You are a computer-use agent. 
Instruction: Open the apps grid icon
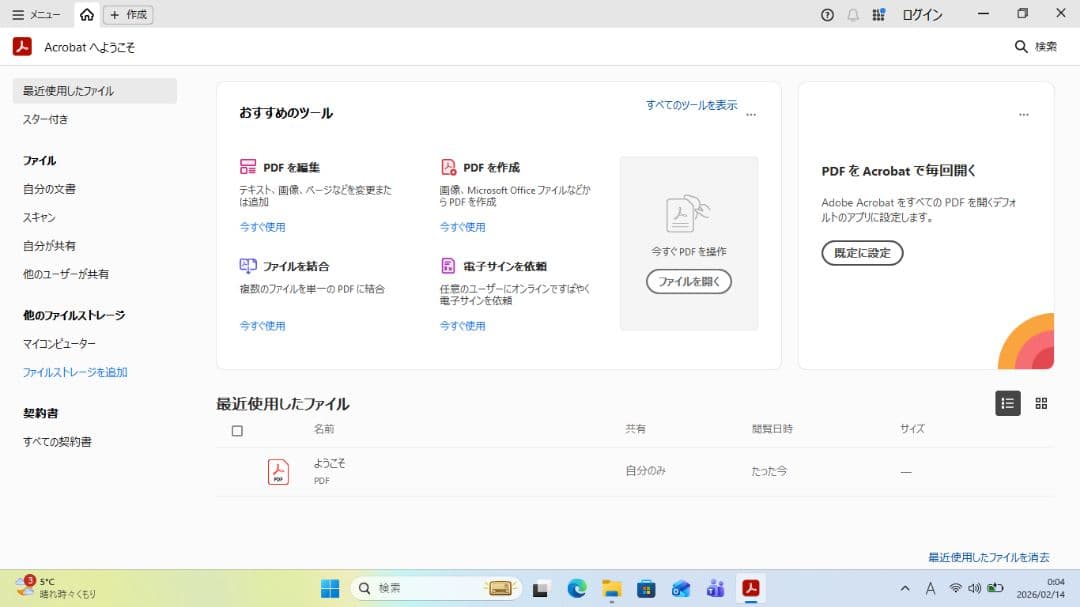pos(879,15)
